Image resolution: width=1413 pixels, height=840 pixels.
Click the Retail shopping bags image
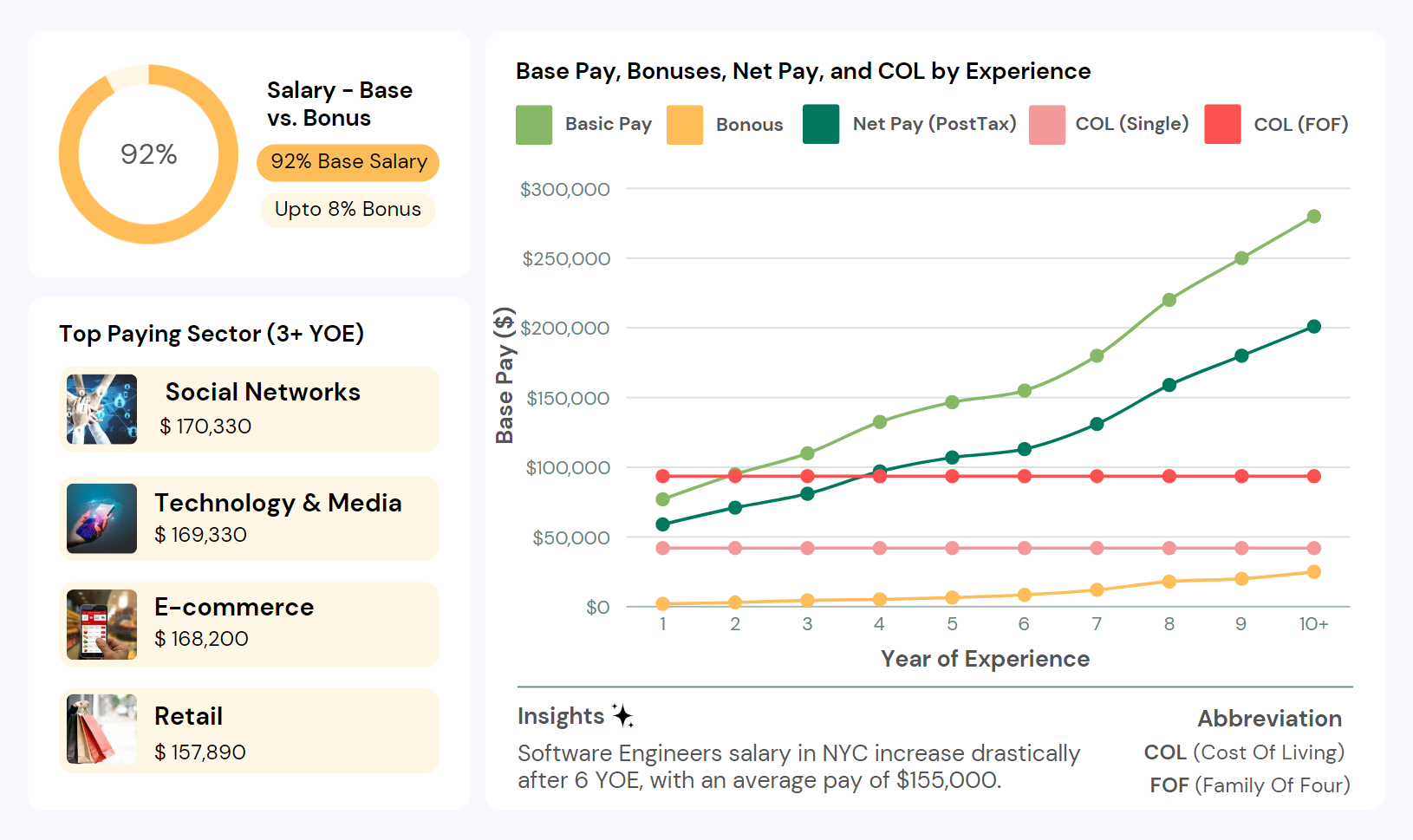pyautogui.click(x=102, y=730)
